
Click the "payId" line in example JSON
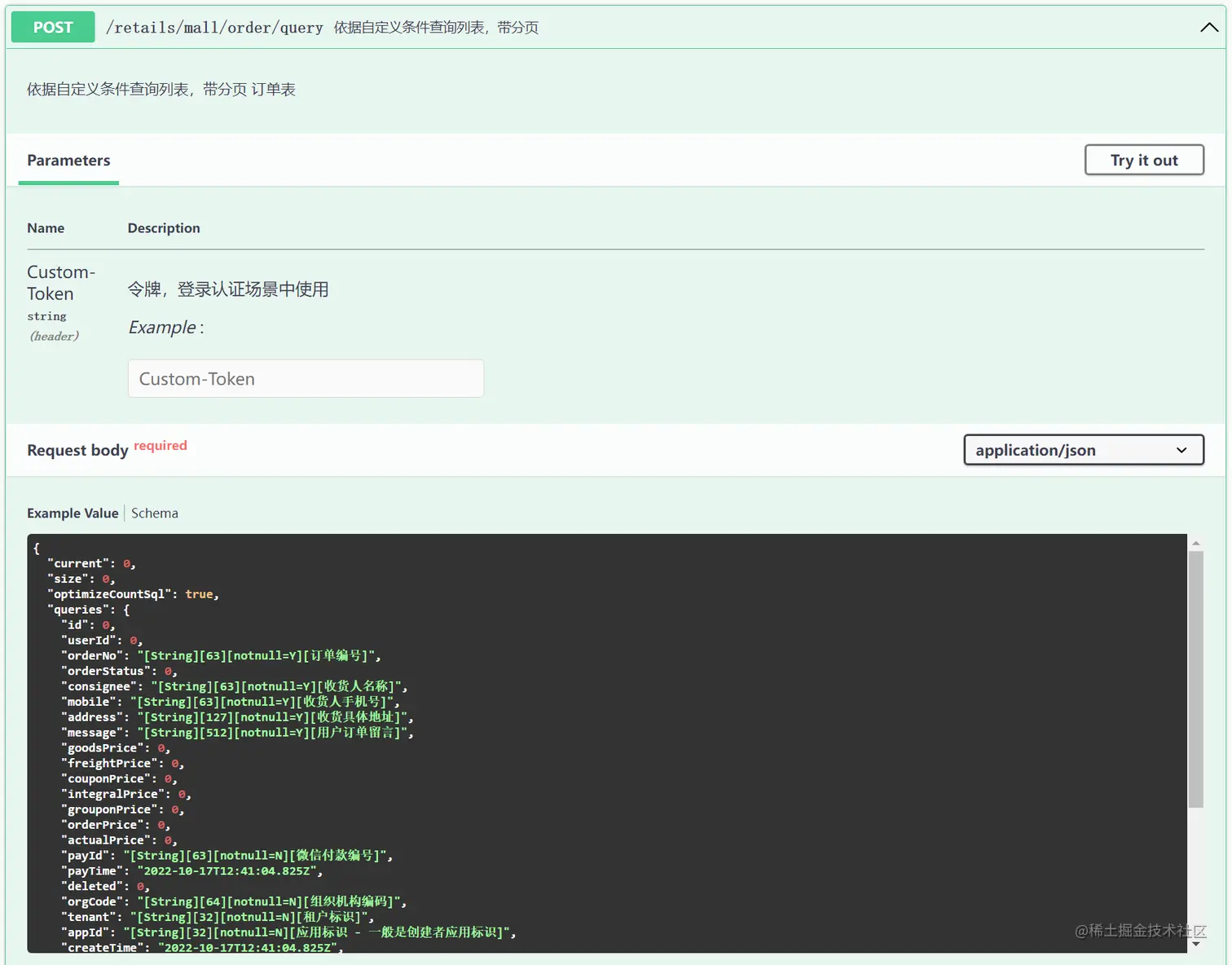(x=227, y=856)
